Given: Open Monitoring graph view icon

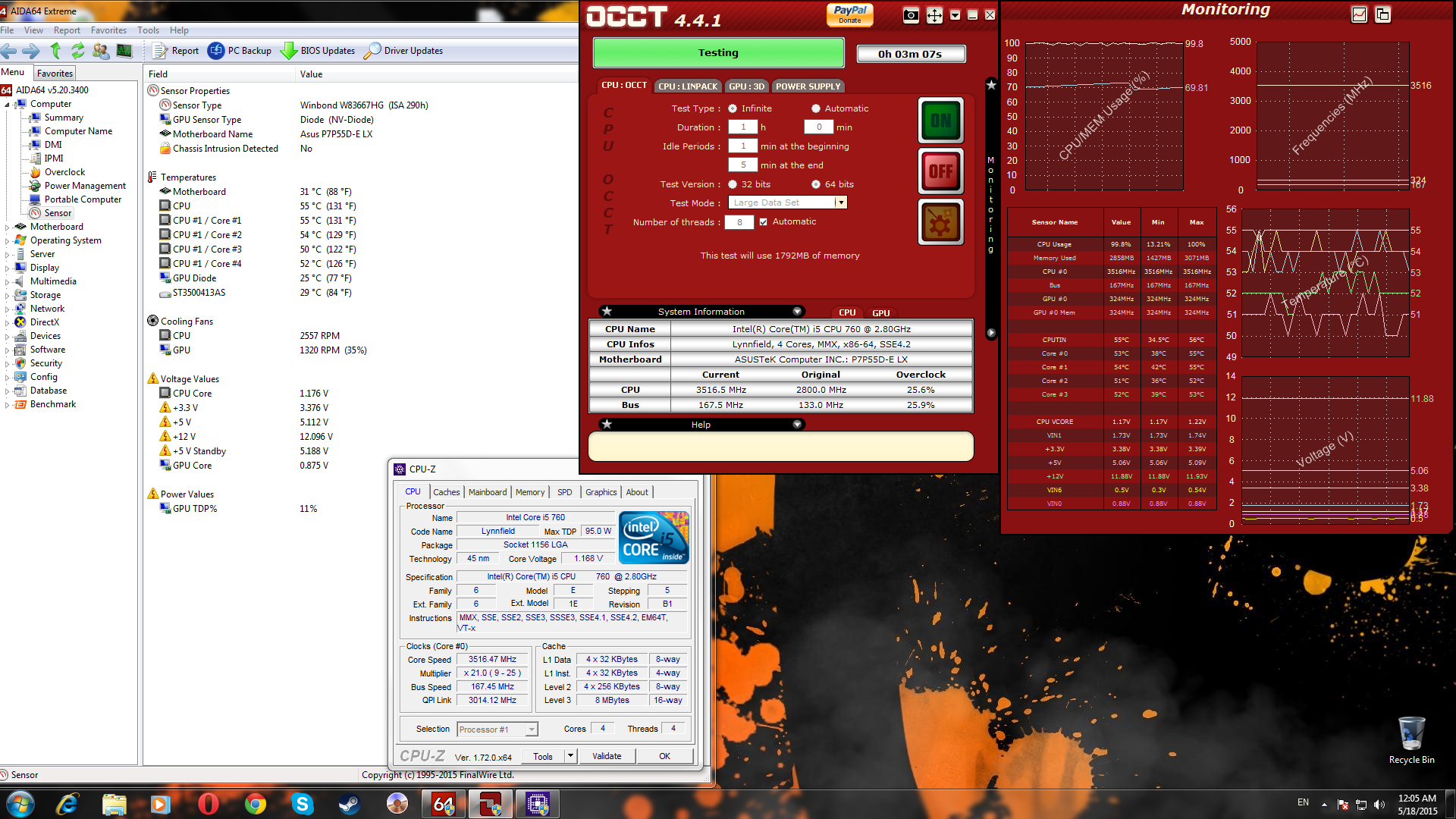Looking at the screenshot, I should (x=1359, y=14).
